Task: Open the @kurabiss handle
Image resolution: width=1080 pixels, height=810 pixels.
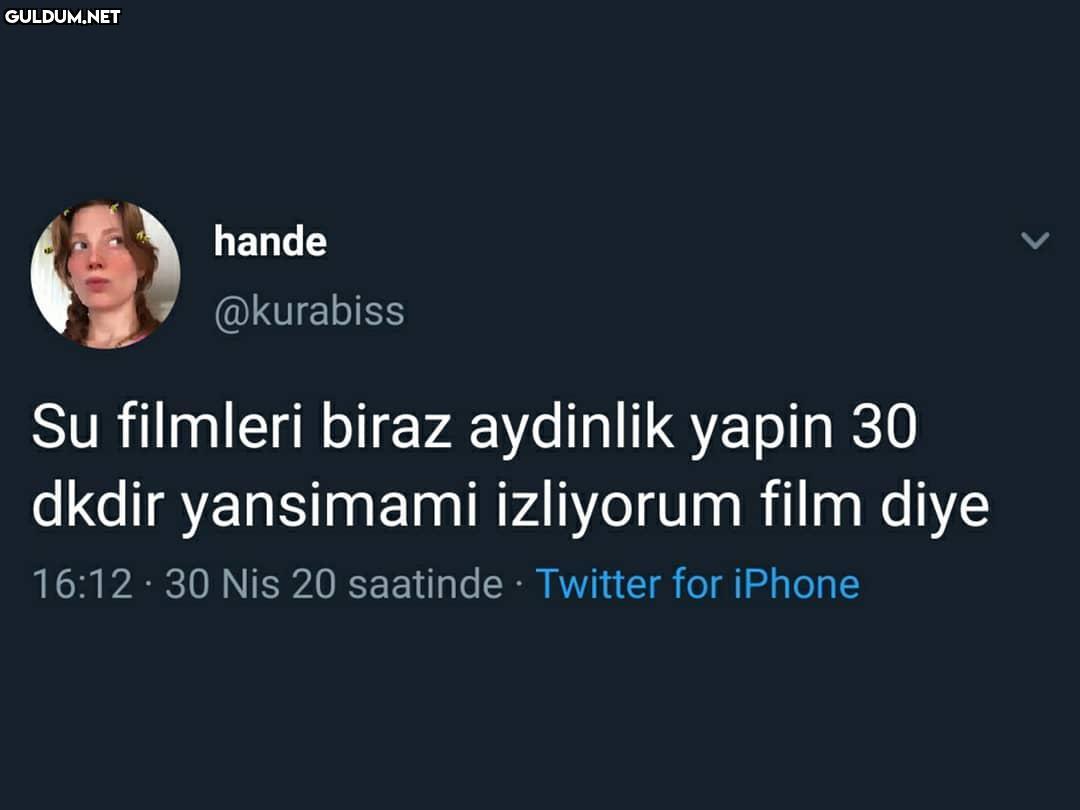Action: (309, 311)
